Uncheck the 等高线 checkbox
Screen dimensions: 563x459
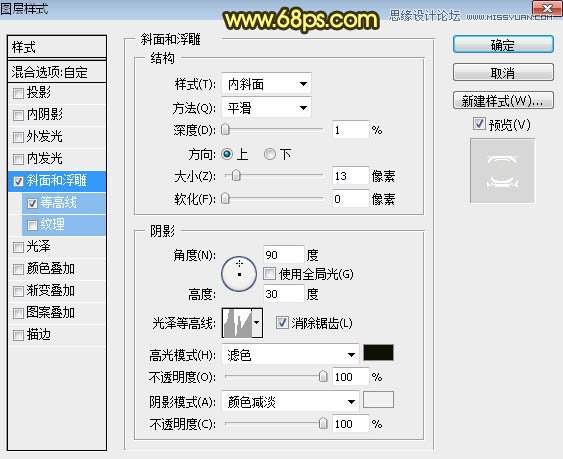[x=32, y=204]
